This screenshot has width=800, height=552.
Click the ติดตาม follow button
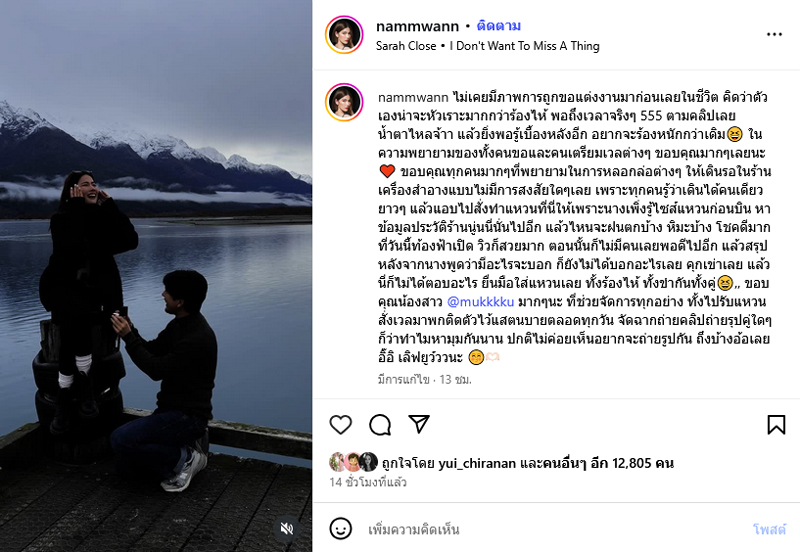click(498, 26)
